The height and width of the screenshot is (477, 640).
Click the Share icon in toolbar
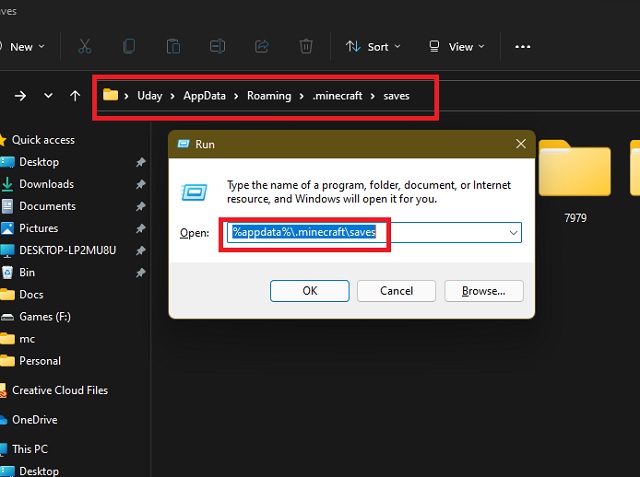tap(262, 46)
